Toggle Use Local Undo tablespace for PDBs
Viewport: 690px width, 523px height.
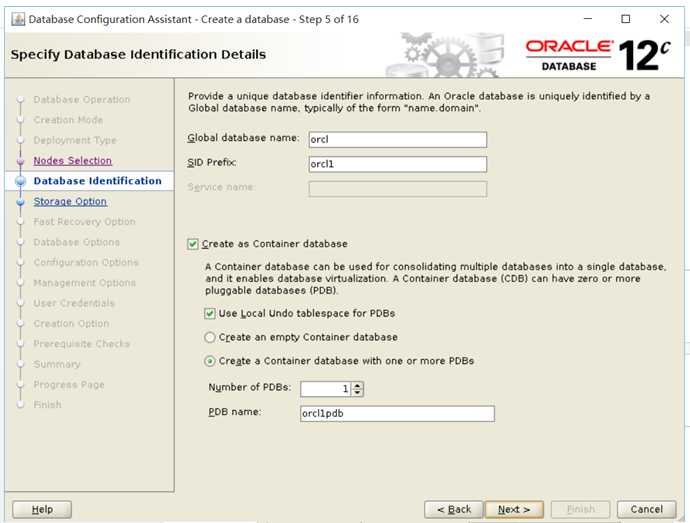tap(209, 313)
